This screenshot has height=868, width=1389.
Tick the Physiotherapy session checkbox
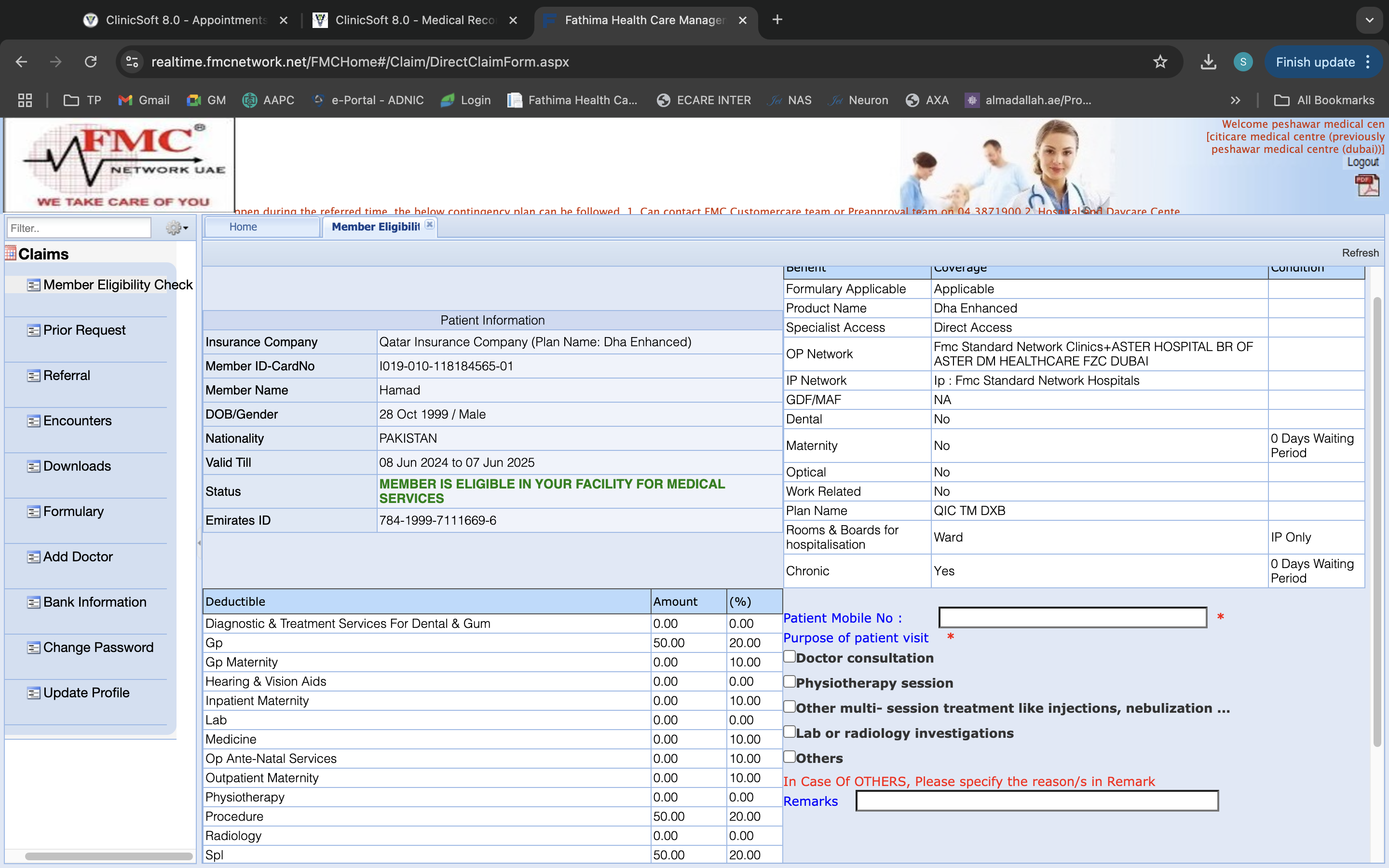[790, 681]
